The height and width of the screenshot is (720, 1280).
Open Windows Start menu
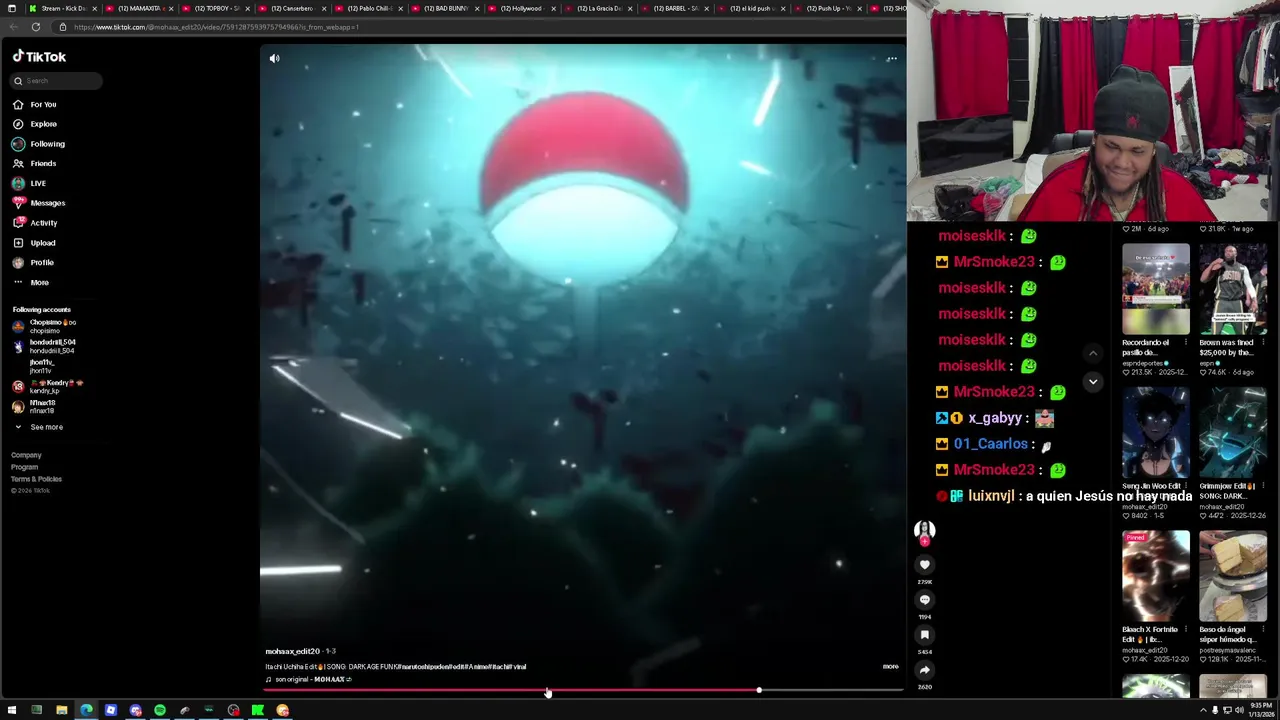click(x=12, y=710)
